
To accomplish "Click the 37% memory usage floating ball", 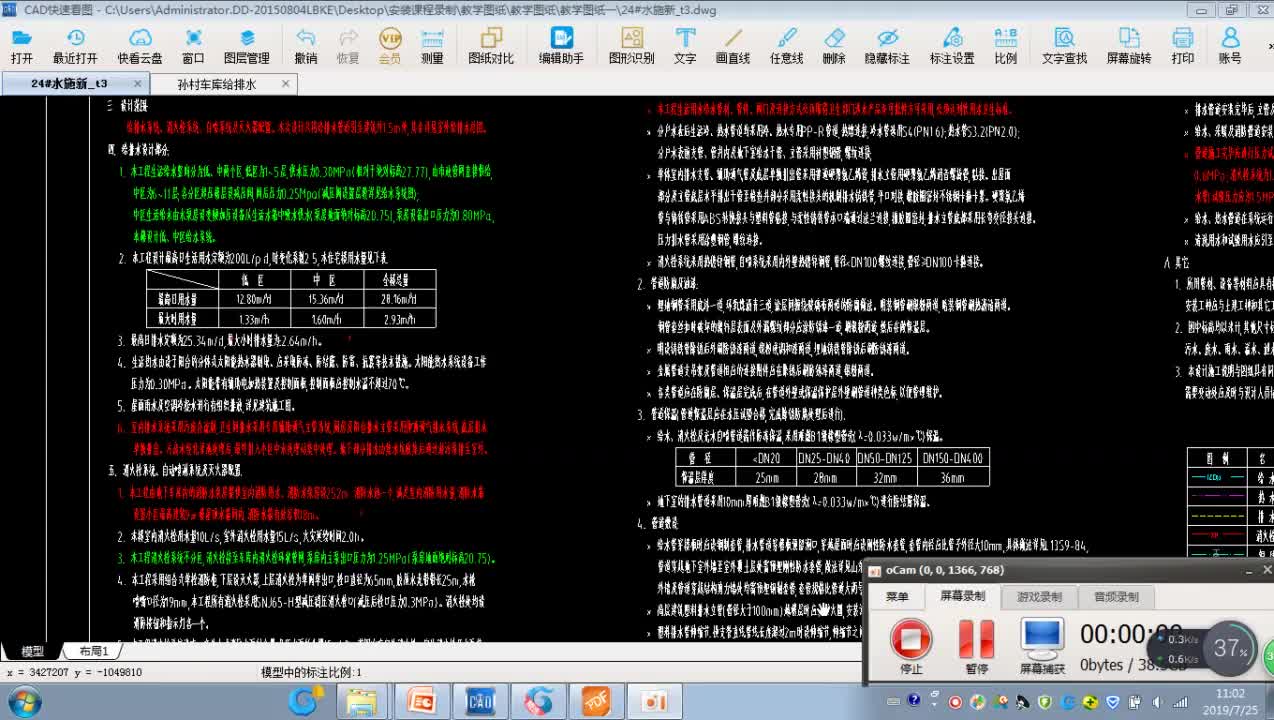I will point(1228,648).
